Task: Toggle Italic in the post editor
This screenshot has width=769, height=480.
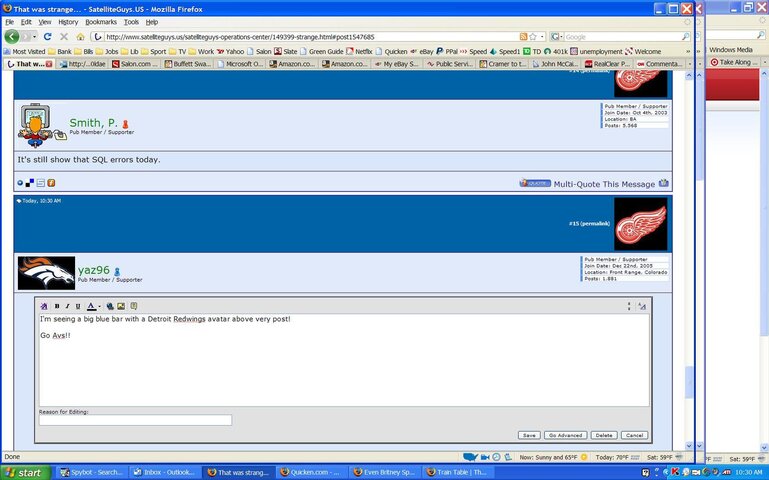Action: [x=67, y=306]
